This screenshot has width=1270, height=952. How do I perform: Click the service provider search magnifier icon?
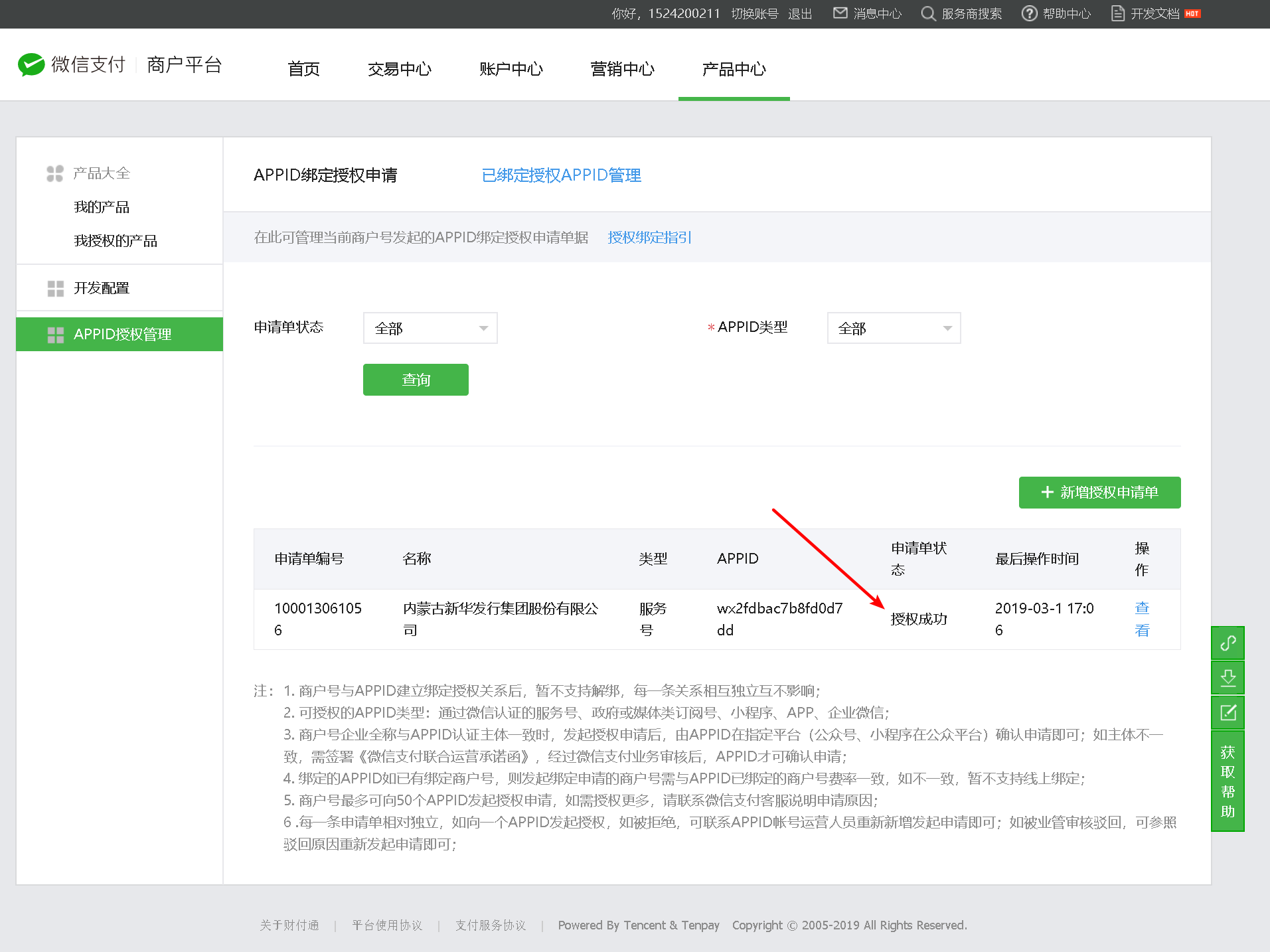928,13
